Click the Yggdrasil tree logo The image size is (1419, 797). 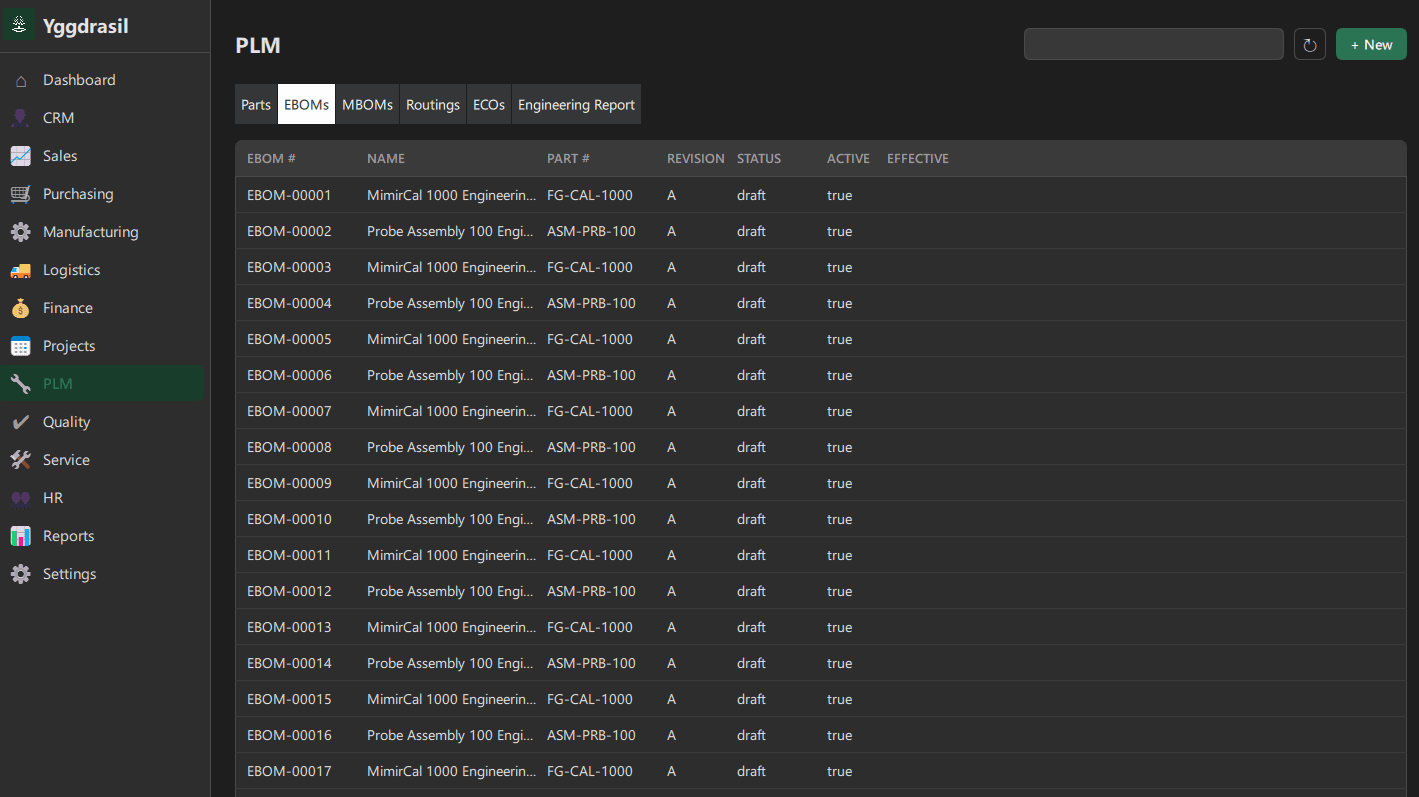click(x=19, y=24)
